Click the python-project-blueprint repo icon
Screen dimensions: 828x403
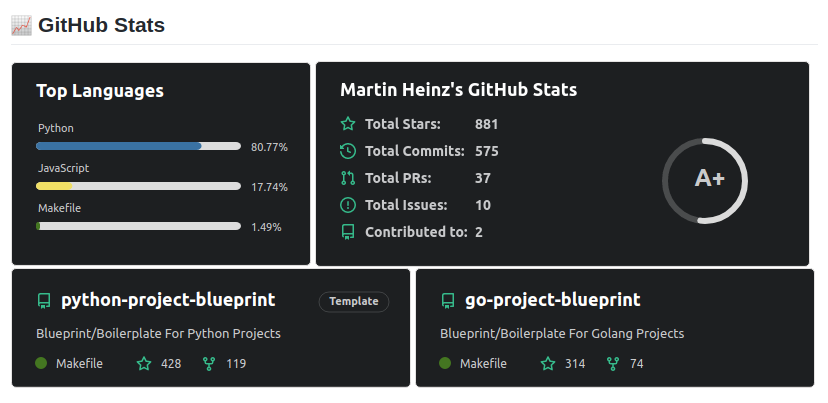[x=43, y=300]
